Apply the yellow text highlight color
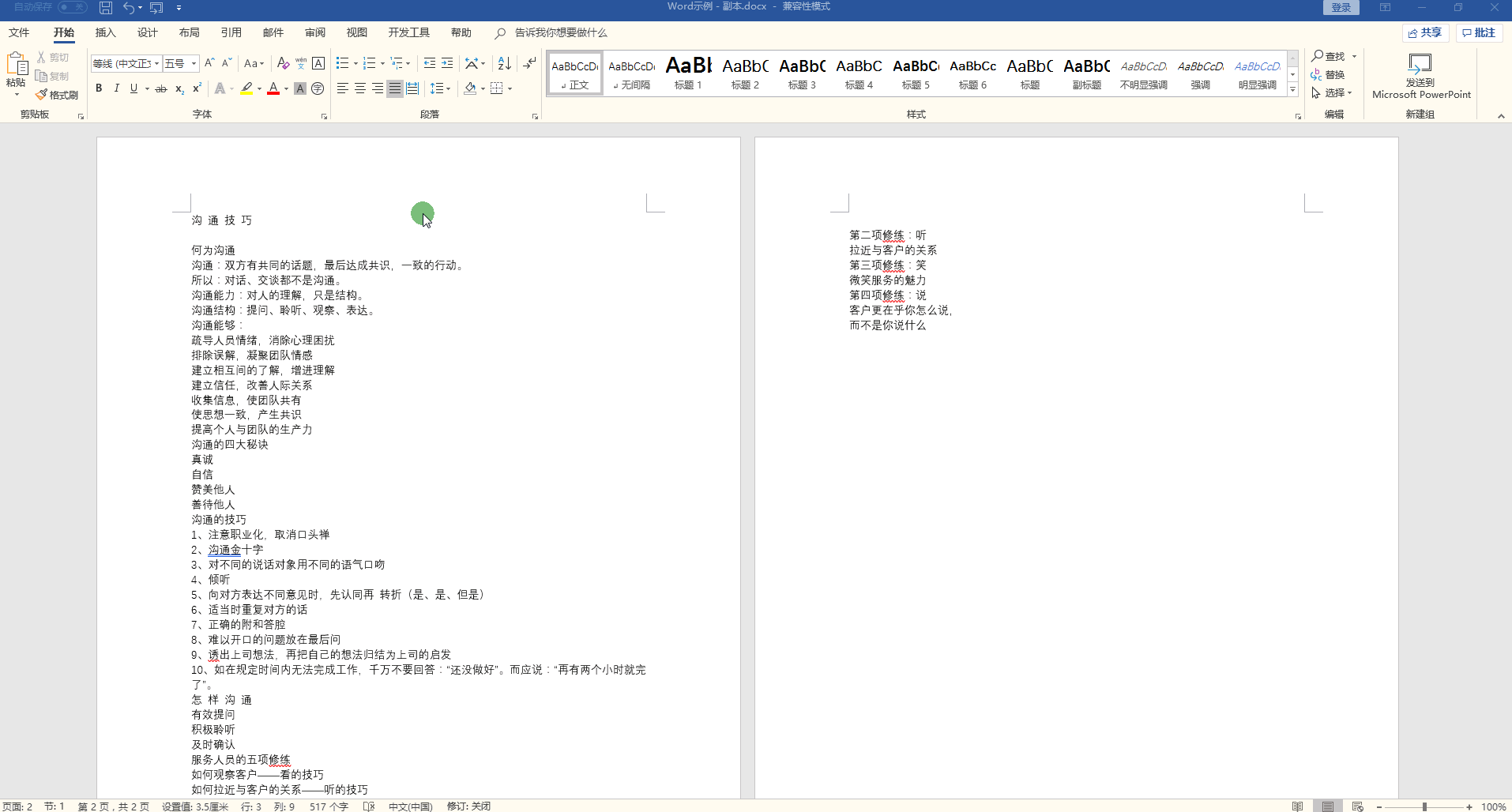The width and height of the screenshot is (1512, 812). [246, 88]
